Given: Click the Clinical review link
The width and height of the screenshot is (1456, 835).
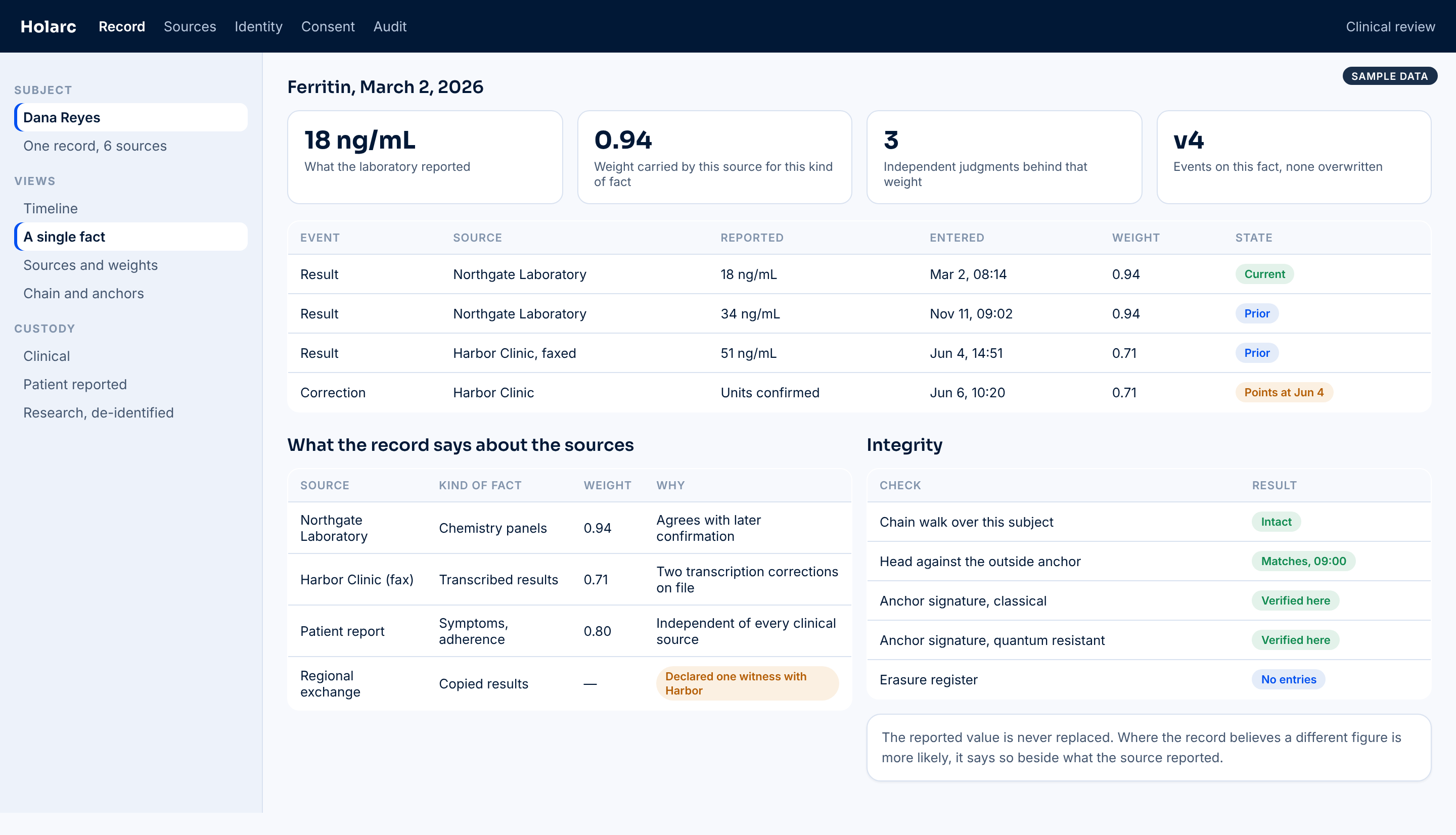Looking at the screenshot, I should tap(1390, 26).
